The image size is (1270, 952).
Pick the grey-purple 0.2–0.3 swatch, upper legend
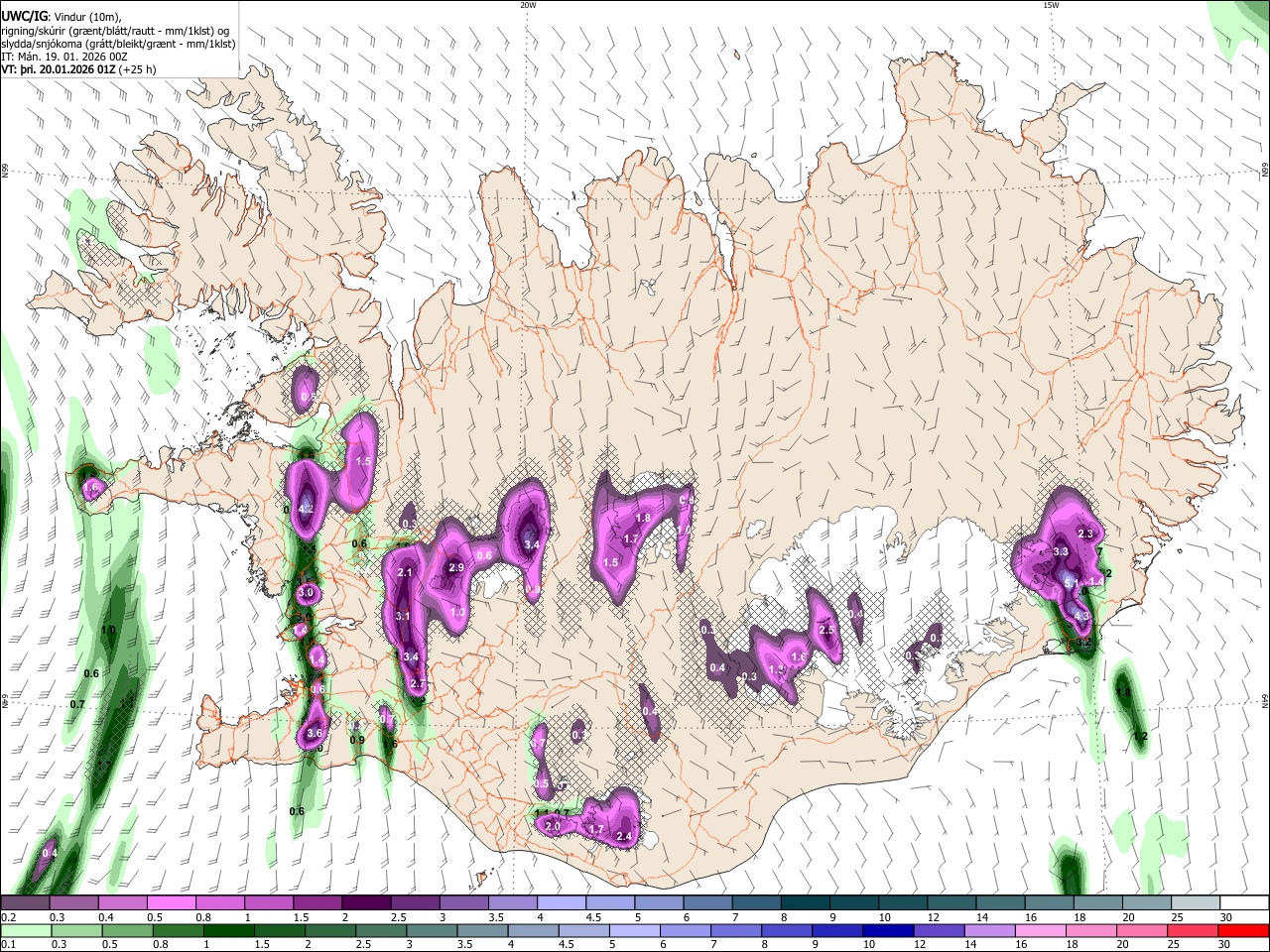click(x=25, y=902)
